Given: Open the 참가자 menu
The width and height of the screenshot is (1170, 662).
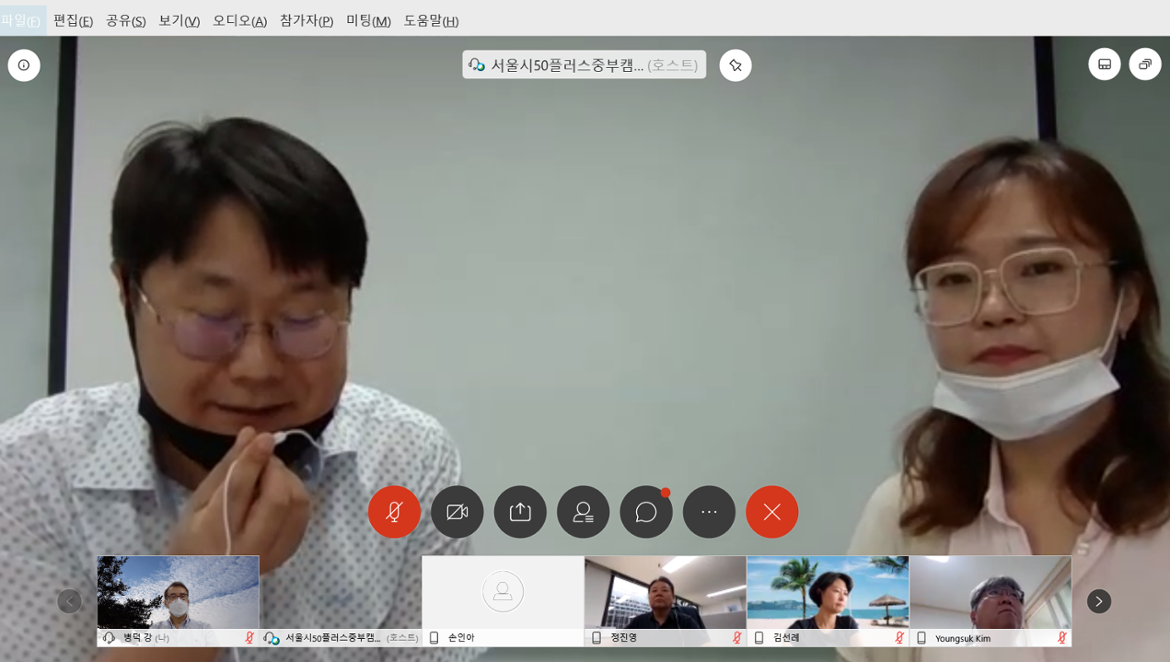Looking at the screenshot, I should 306,20.
